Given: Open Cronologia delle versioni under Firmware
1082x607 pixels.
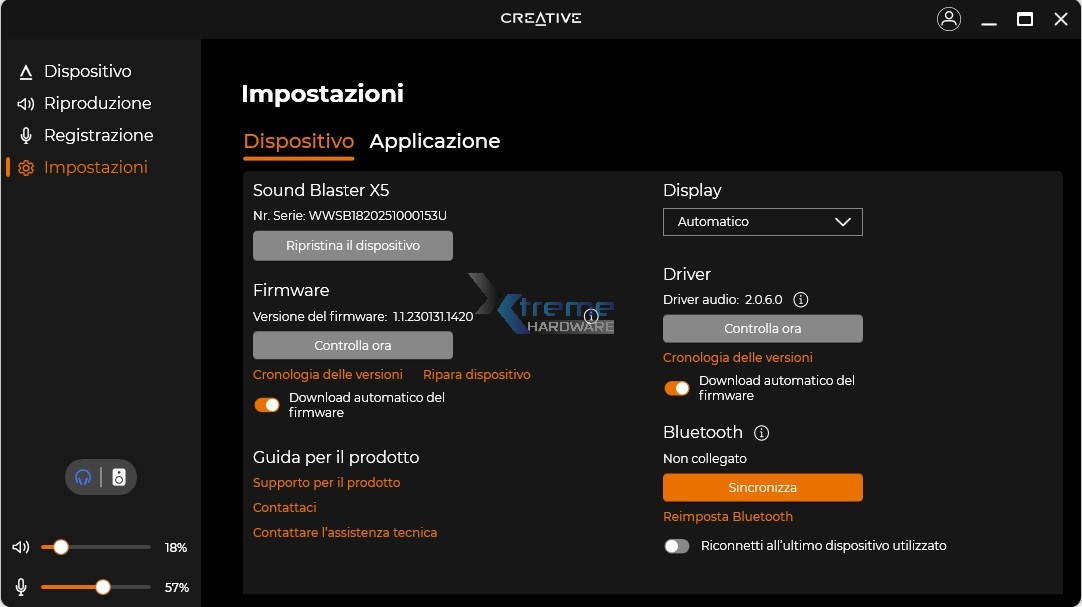Looking at the screenshot, I should point(326,374).
